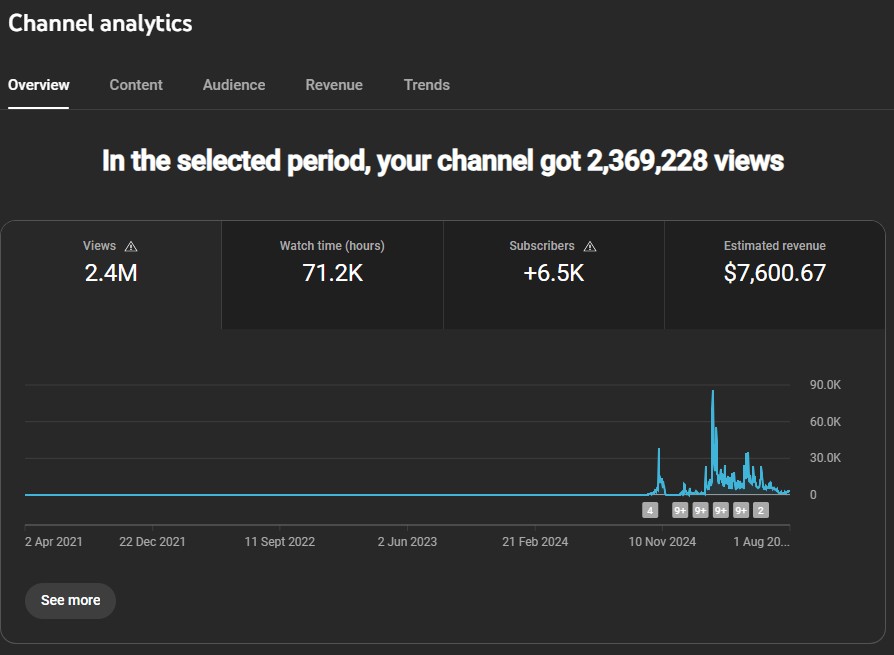The width and height of the screenshot is (894, 655).
Task: Select the Watch time metric card
Action: (x=331, y=274)
